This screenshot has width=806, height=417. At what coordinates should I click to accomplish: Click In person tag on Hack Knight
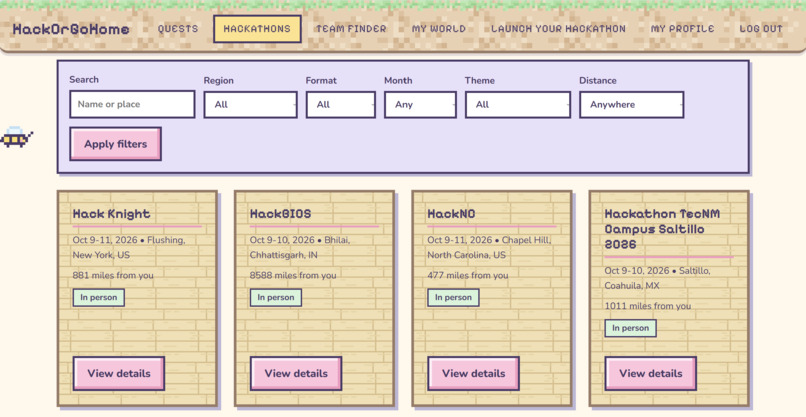[99, 297]
